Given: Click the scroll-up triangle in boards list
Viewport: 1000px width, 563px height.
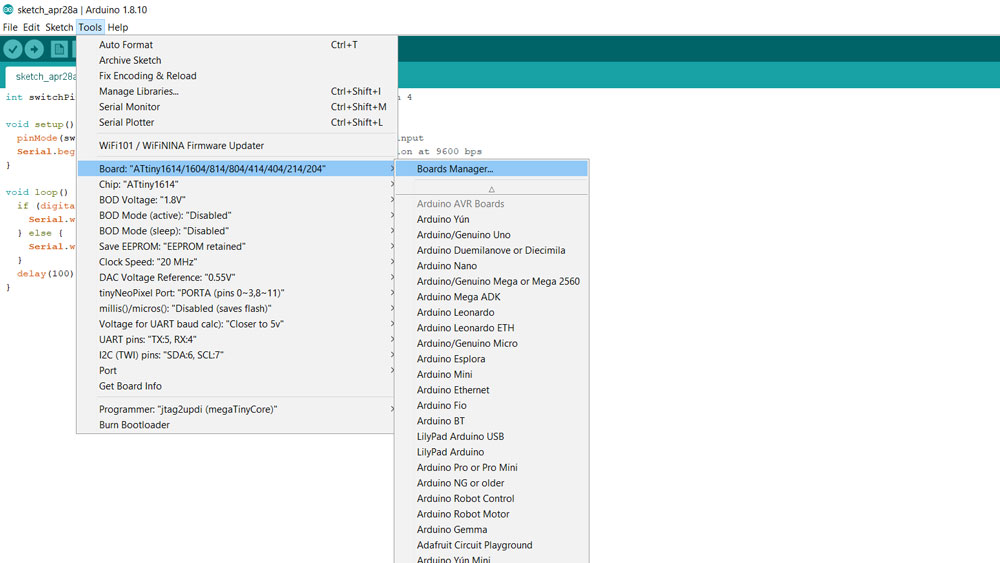Looking at the screenshot, I should tap(491, 189).
